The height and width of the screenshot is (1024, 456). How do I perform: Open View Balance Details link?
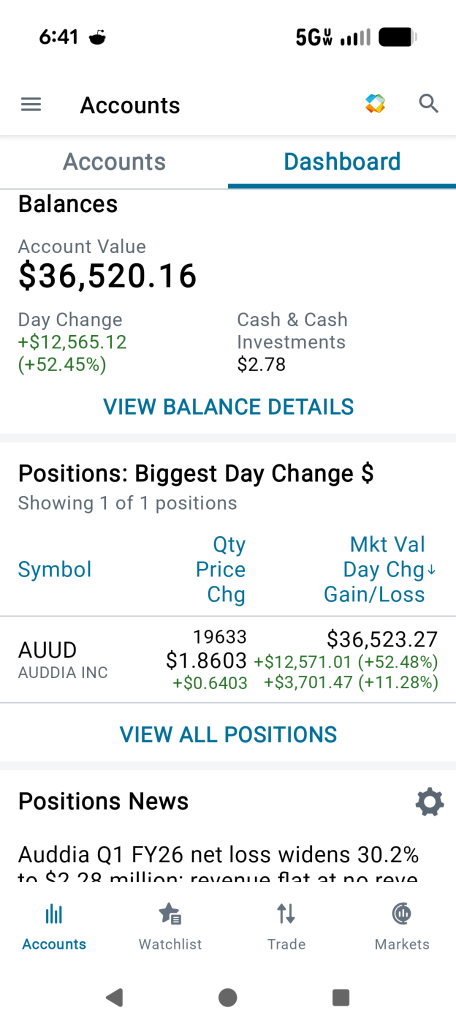pos(229,407)
